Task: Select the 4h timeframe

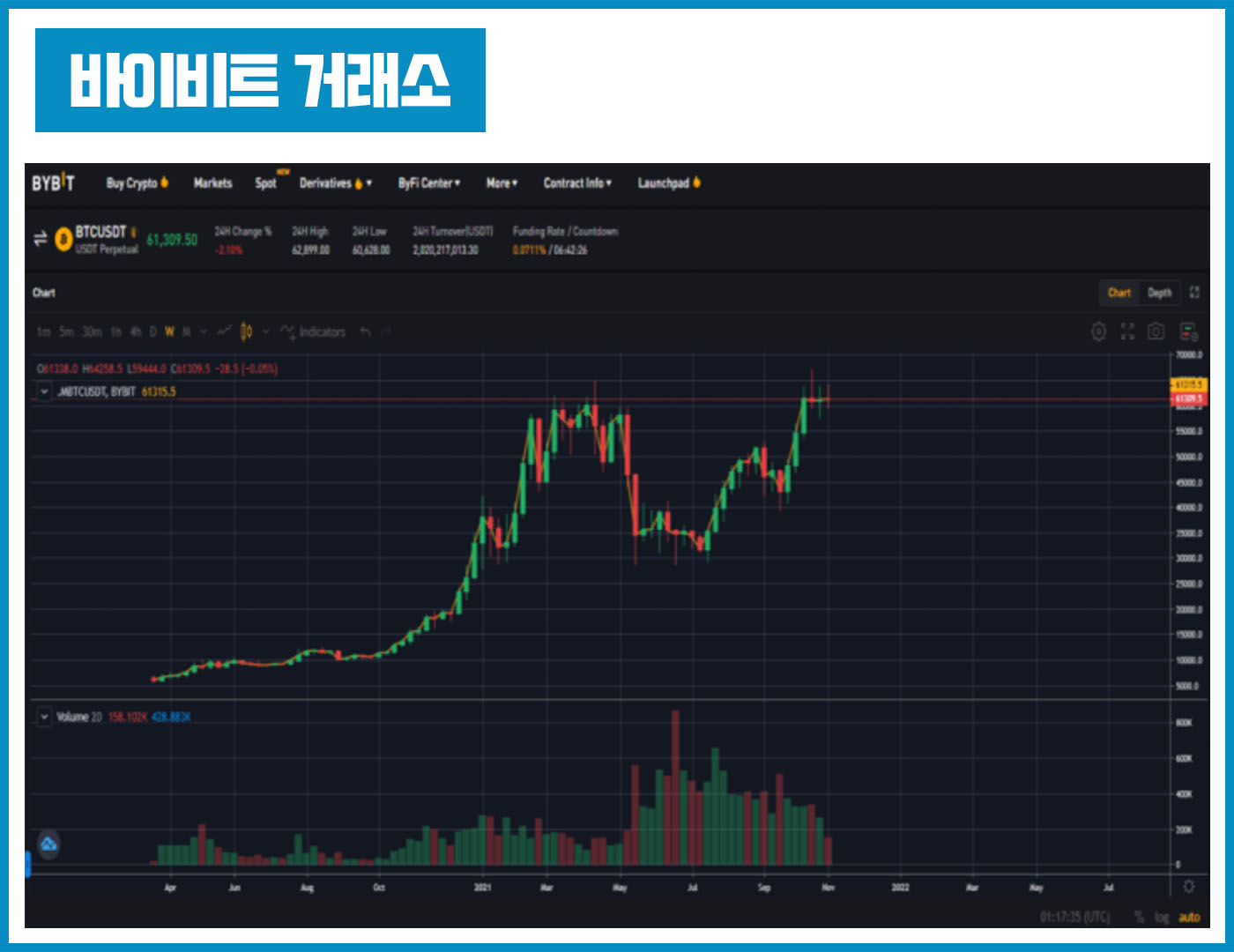Action: coord(136,331)
